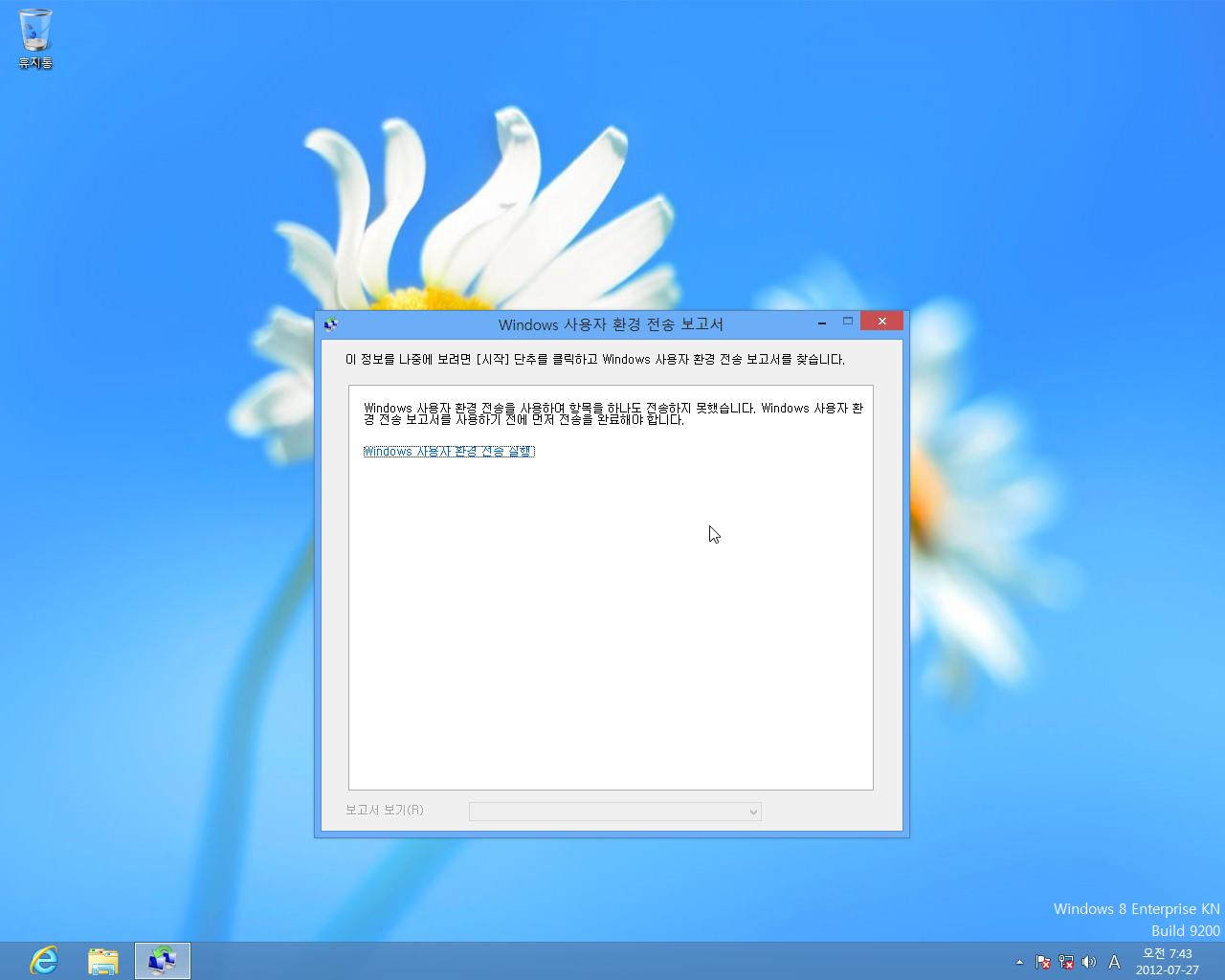Click the window title Windows 사용자 환경 전송 보고서
The height and width of the screenshot is (980, 1225).
point(611,324)
